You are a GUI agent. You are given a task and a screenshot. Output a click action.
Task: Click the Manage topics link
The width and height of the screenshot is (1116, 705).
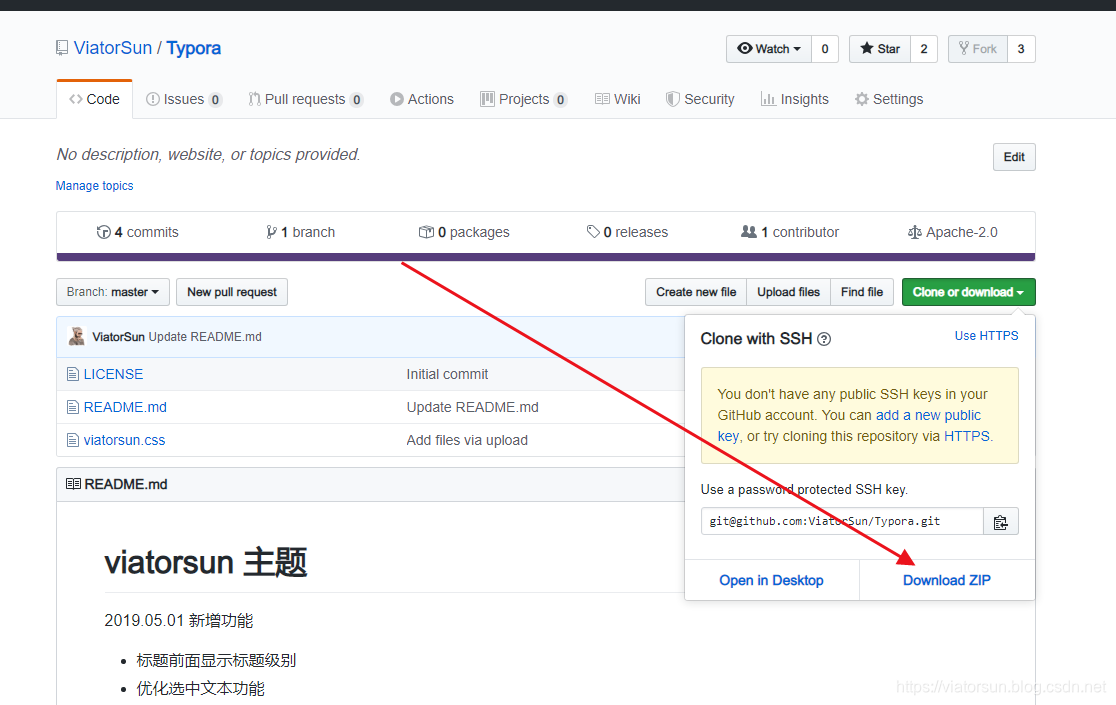(x=95, y=186)
